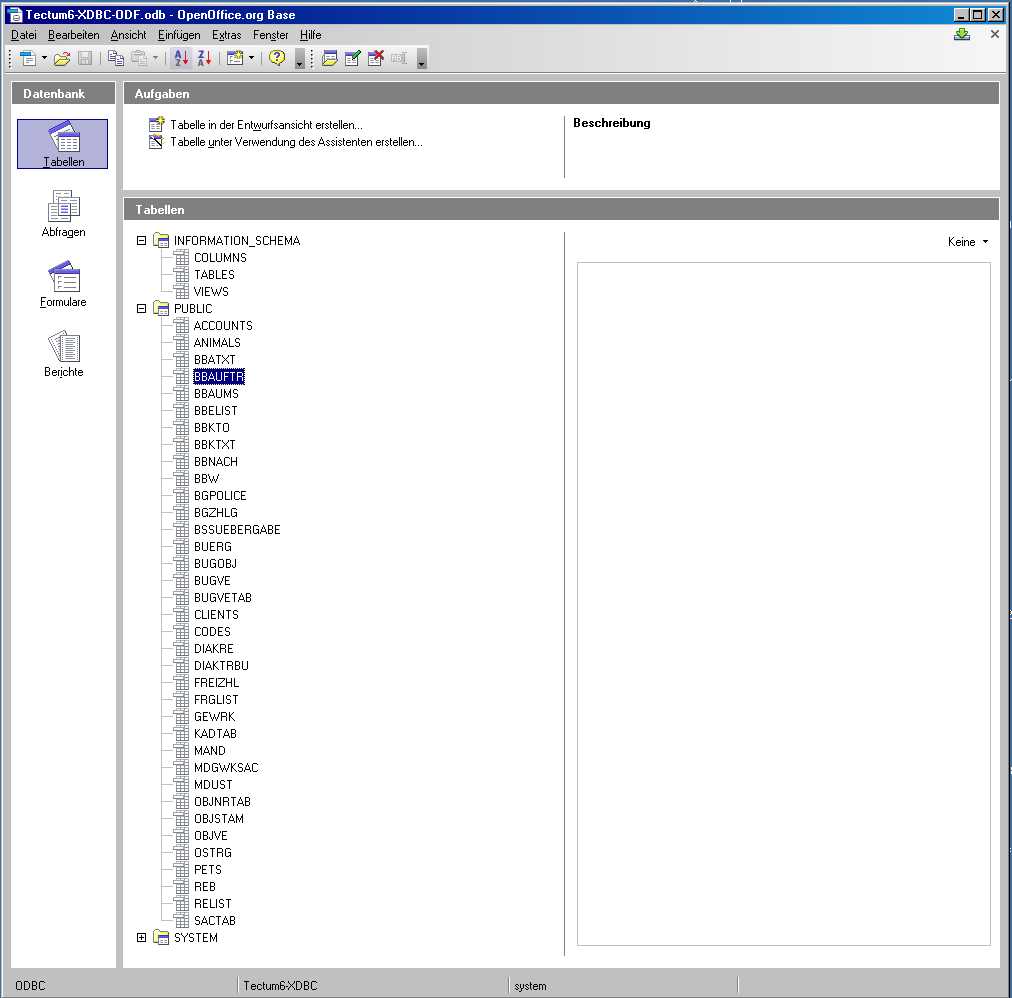The height and width of the screenshot is (998, 1012).
Task: Open the New document dropdown arrow
Action: [x=44, y=58]
